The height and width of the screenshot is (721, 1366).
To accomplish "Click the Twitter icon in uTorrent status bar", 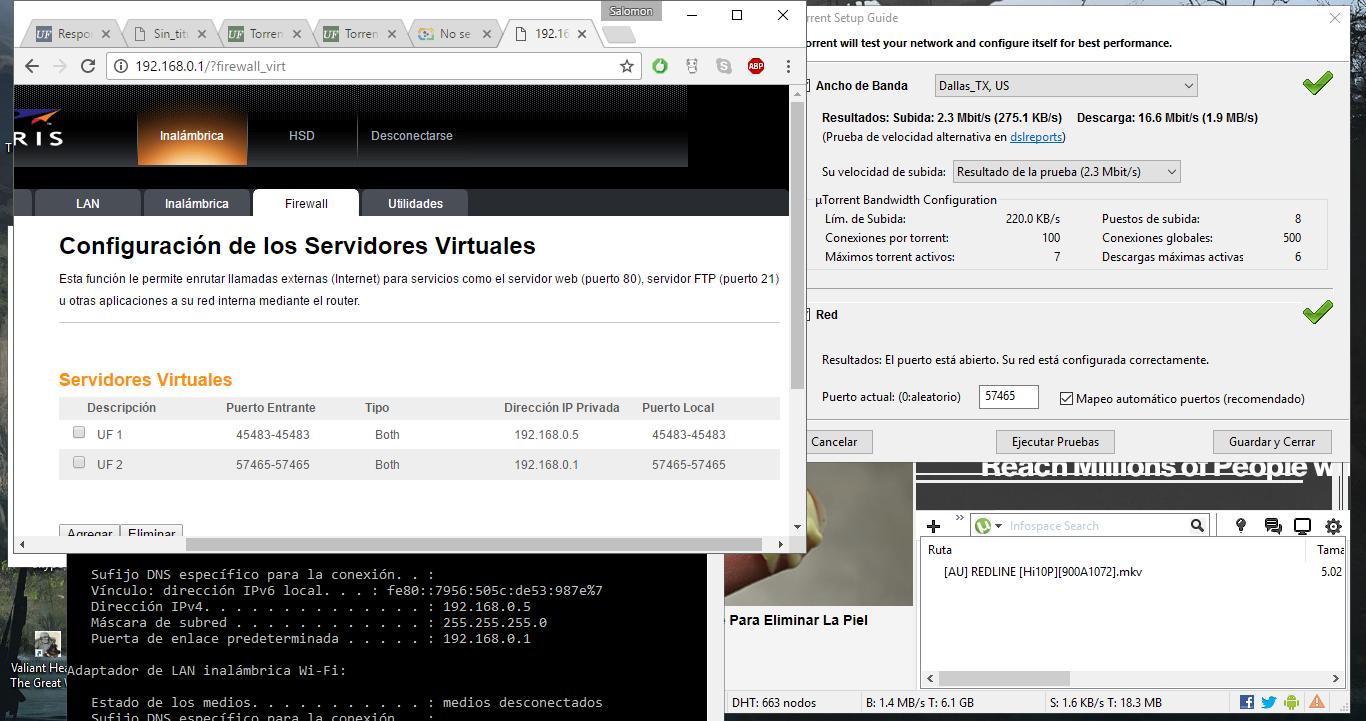I will click(1269, 702).
